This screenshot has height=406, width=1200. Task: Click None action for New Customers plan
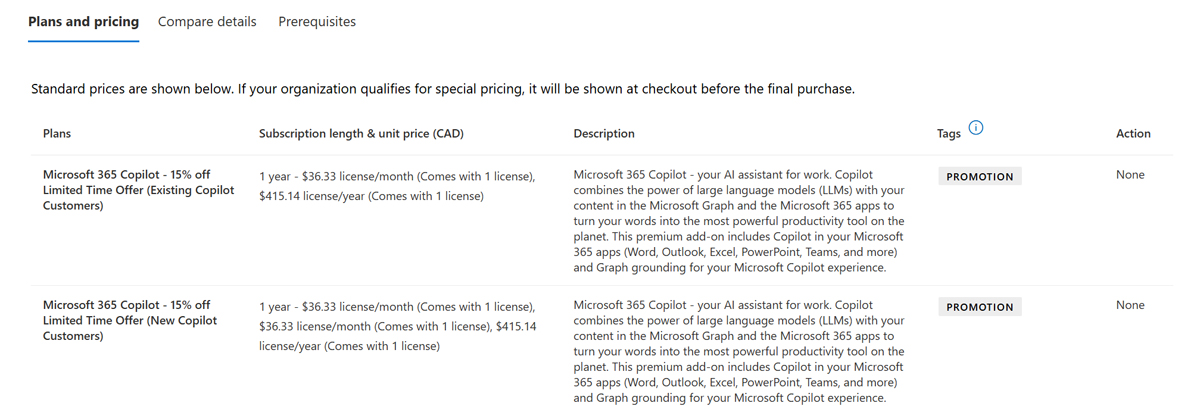(1130, 306)
